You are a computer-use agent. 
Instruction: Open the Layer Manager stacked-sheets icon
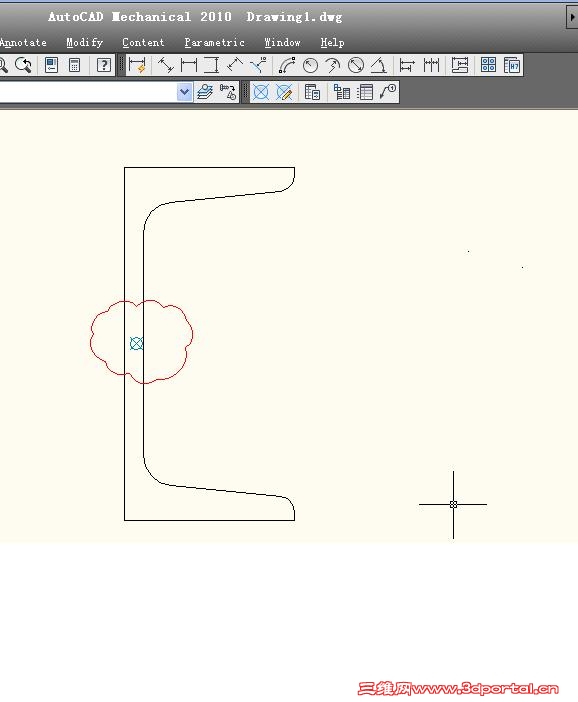point(205,92)
